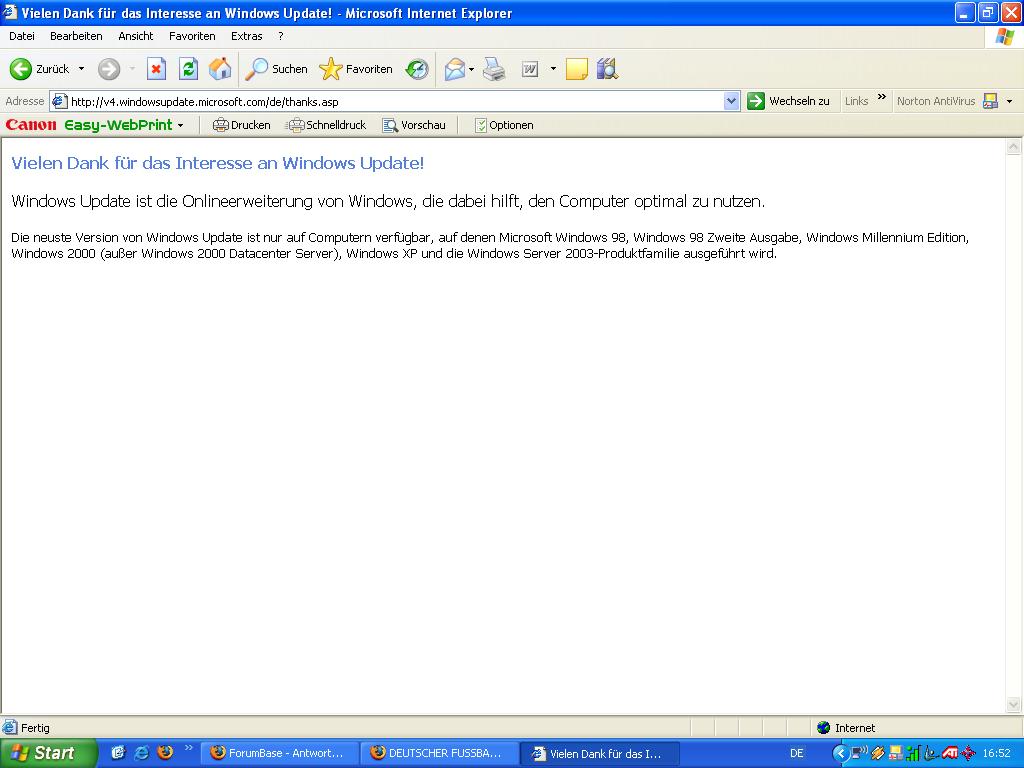Open the Datei menu
This screenshot has width=1024, height=768.
pyautogui.click(x=22, y=36)
